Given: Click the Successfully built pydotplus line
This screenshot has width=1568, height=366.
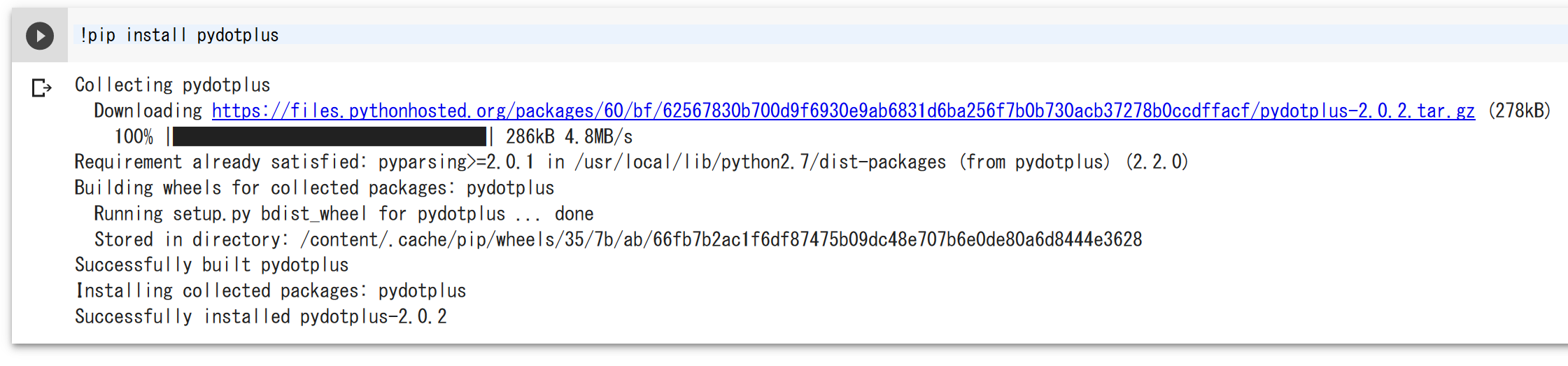Looking at the screenshot, I should click(x=211, y=265).
